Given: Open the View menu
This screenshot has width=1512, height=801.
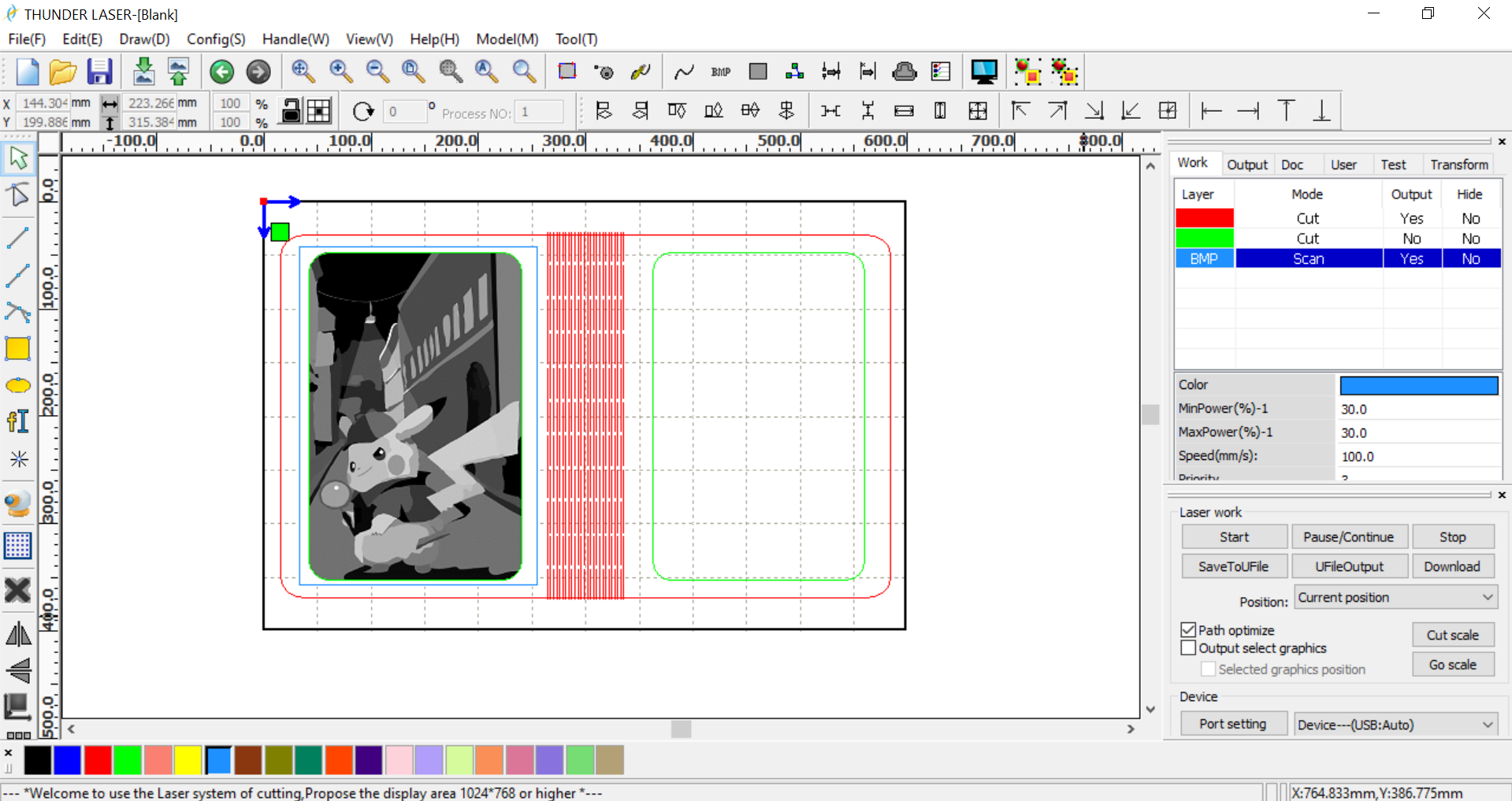Looking at the screenshot, I should pyautogui.click(x=370, y=39).
